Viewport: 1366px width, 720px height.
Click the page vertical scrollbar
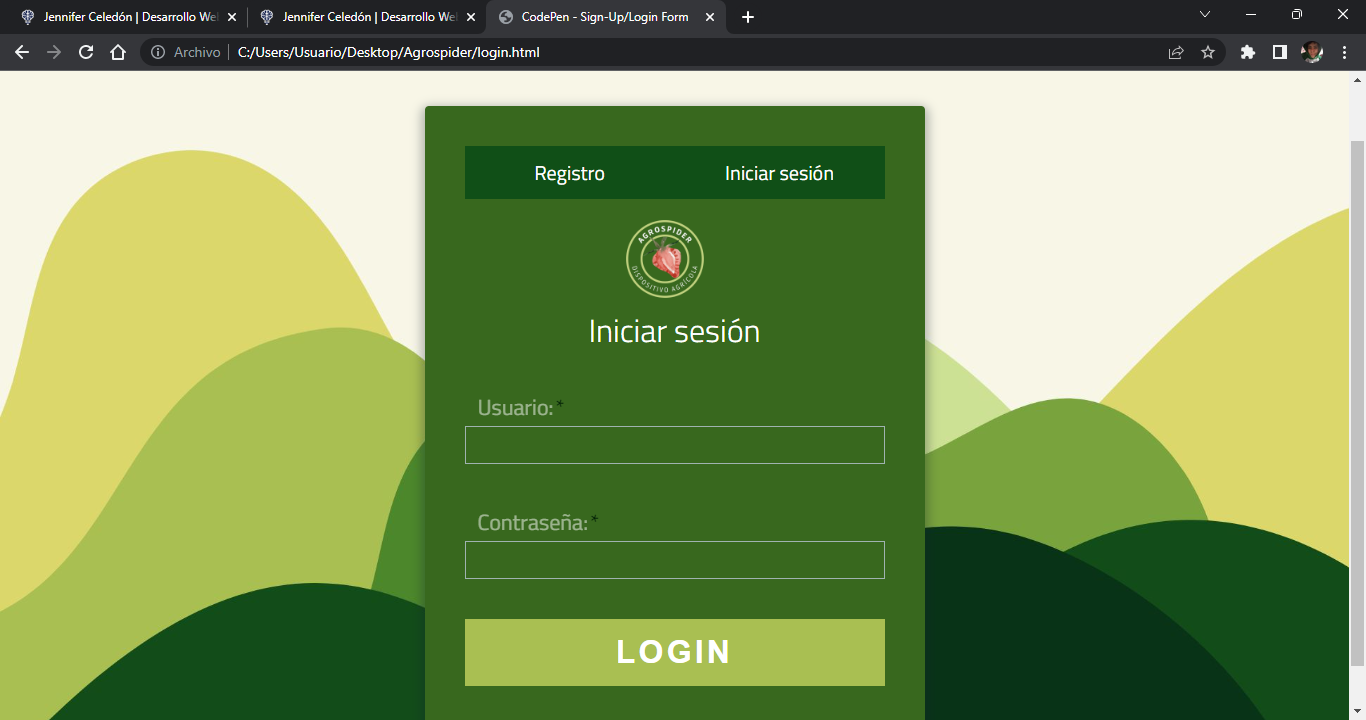pos(1357,400)
